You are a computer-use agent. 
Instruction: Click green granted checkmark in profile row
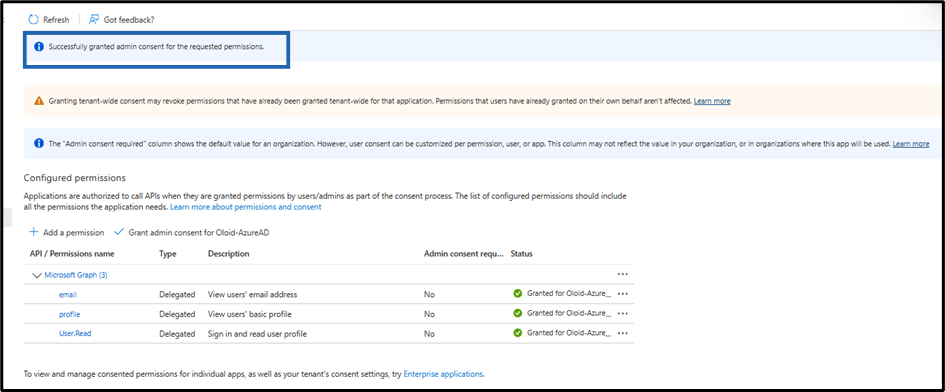517,314
